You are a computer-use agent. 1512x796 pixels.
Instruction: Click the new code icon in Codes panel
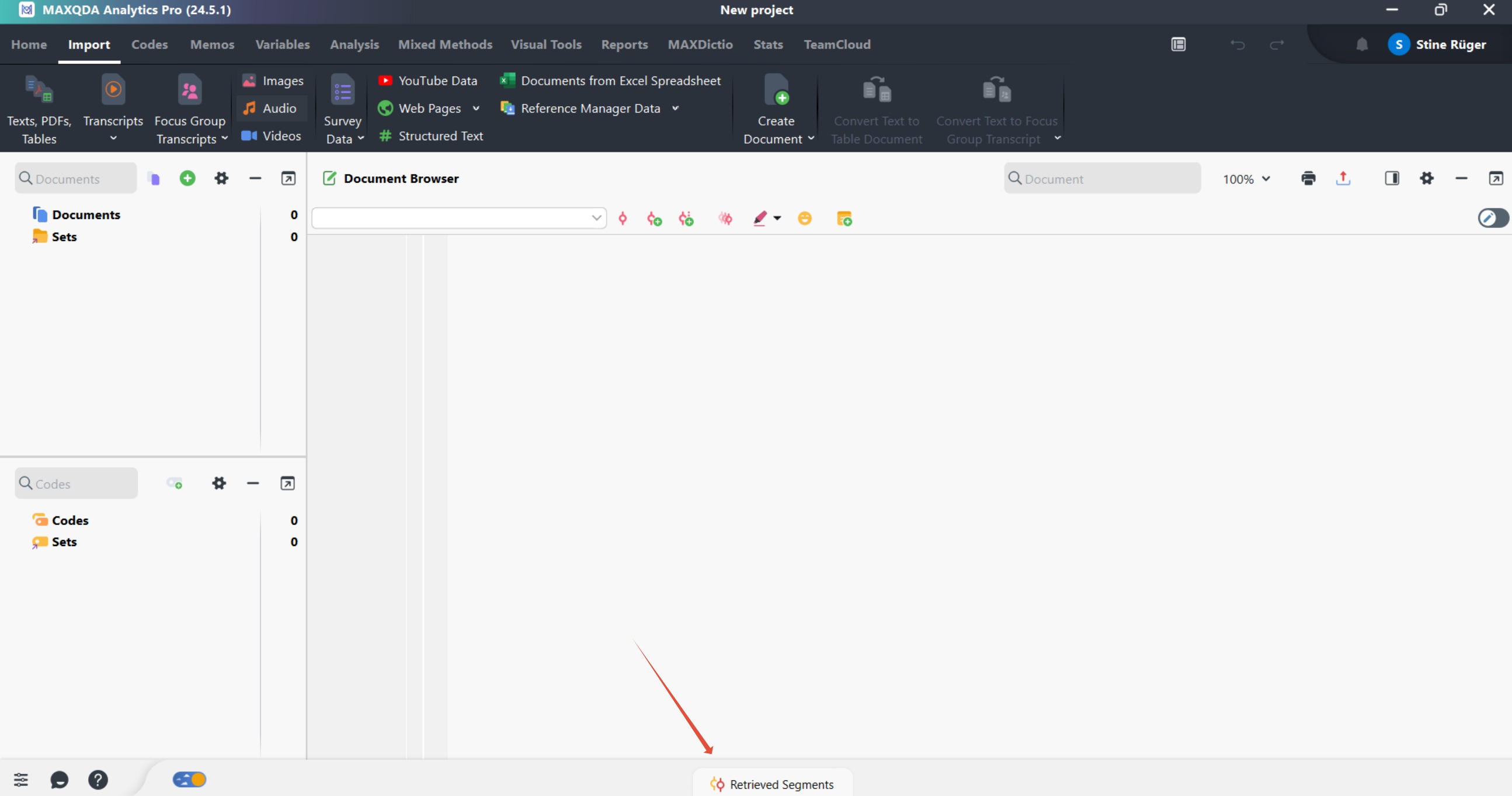click(x=174, y=484)
